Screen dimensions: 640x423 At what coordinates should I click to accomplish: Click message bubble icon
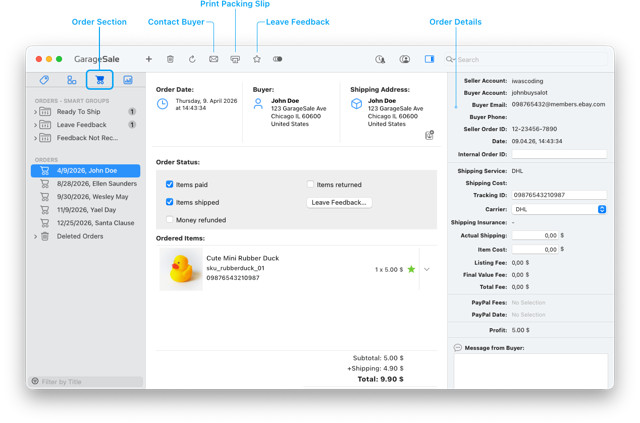458,348
